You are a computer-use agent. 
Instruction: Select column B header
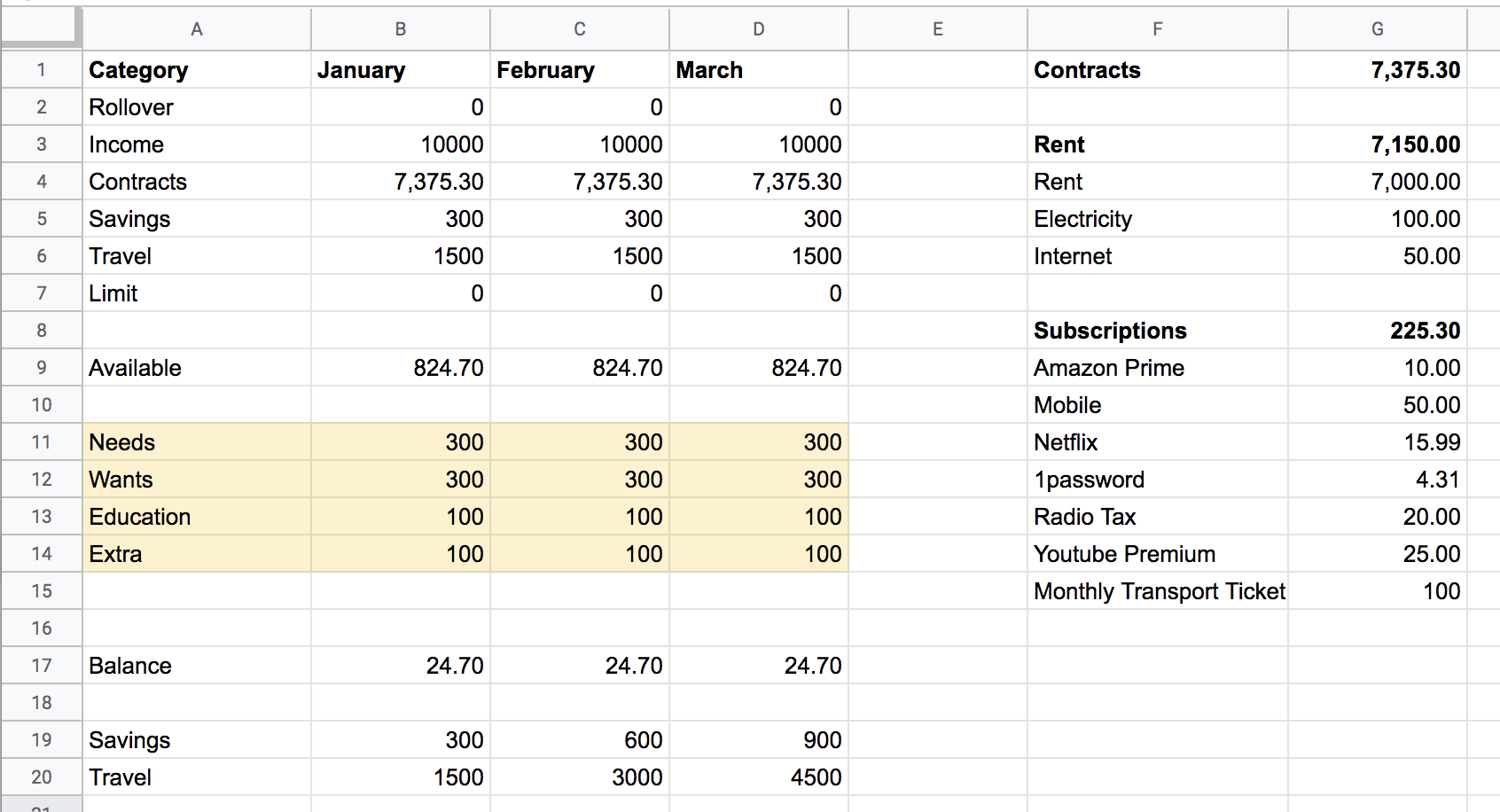point(401,29)
